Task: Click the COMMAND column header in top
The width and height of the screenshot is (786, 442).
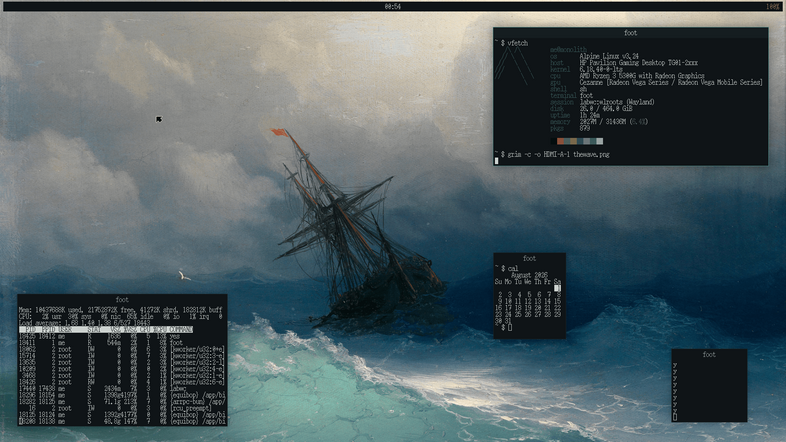Action: [x=181, y=330]
